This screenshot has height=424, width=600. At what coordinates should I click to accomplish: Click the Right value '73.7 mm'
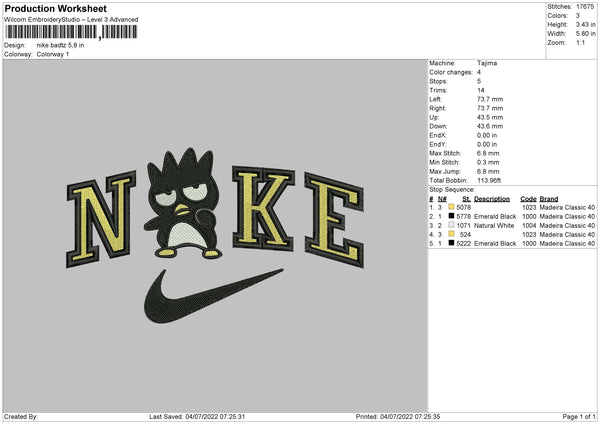[490, 108]
